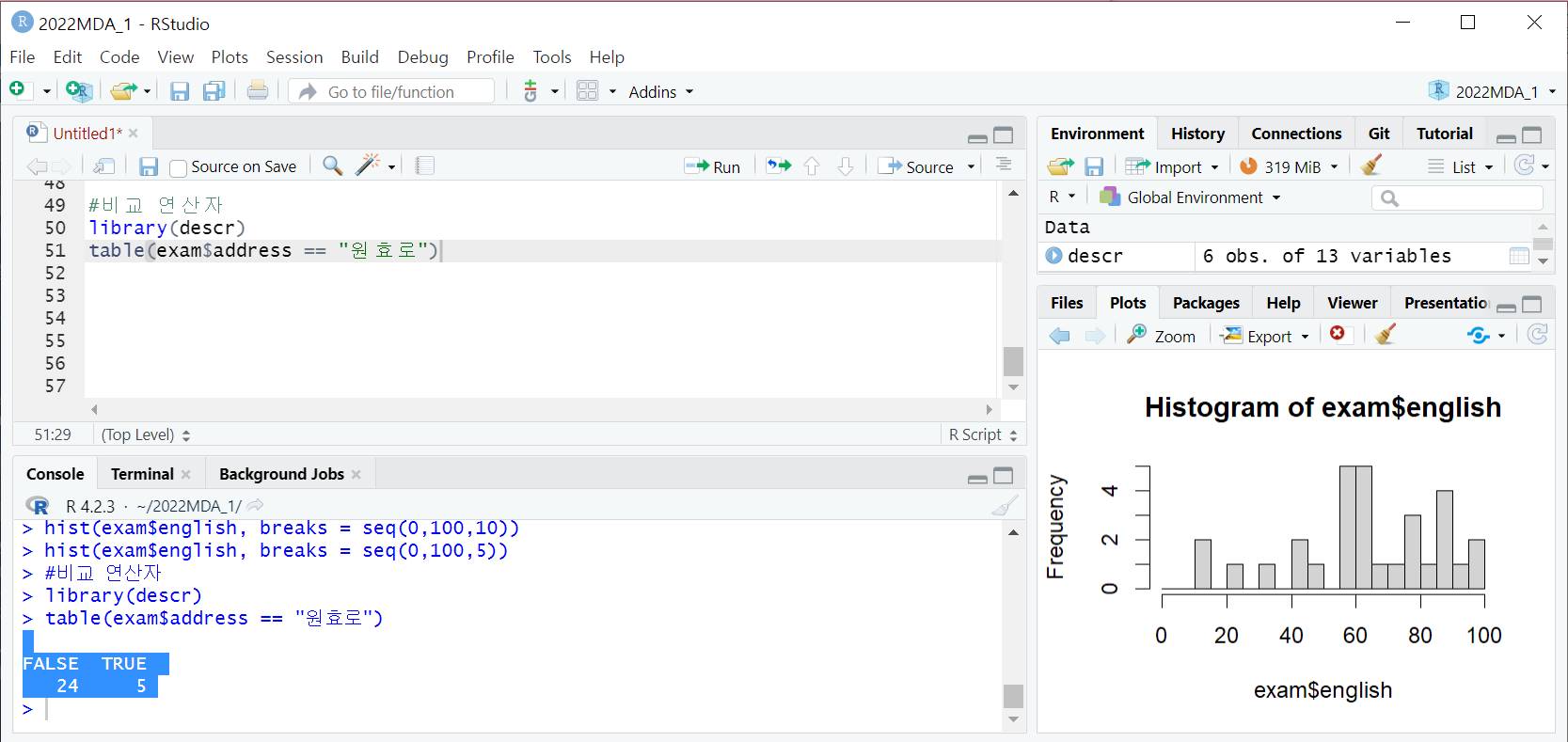Click the console vertical scrollbar thumb
Screen dimensions: 1568x742
tap(1013, 696)
